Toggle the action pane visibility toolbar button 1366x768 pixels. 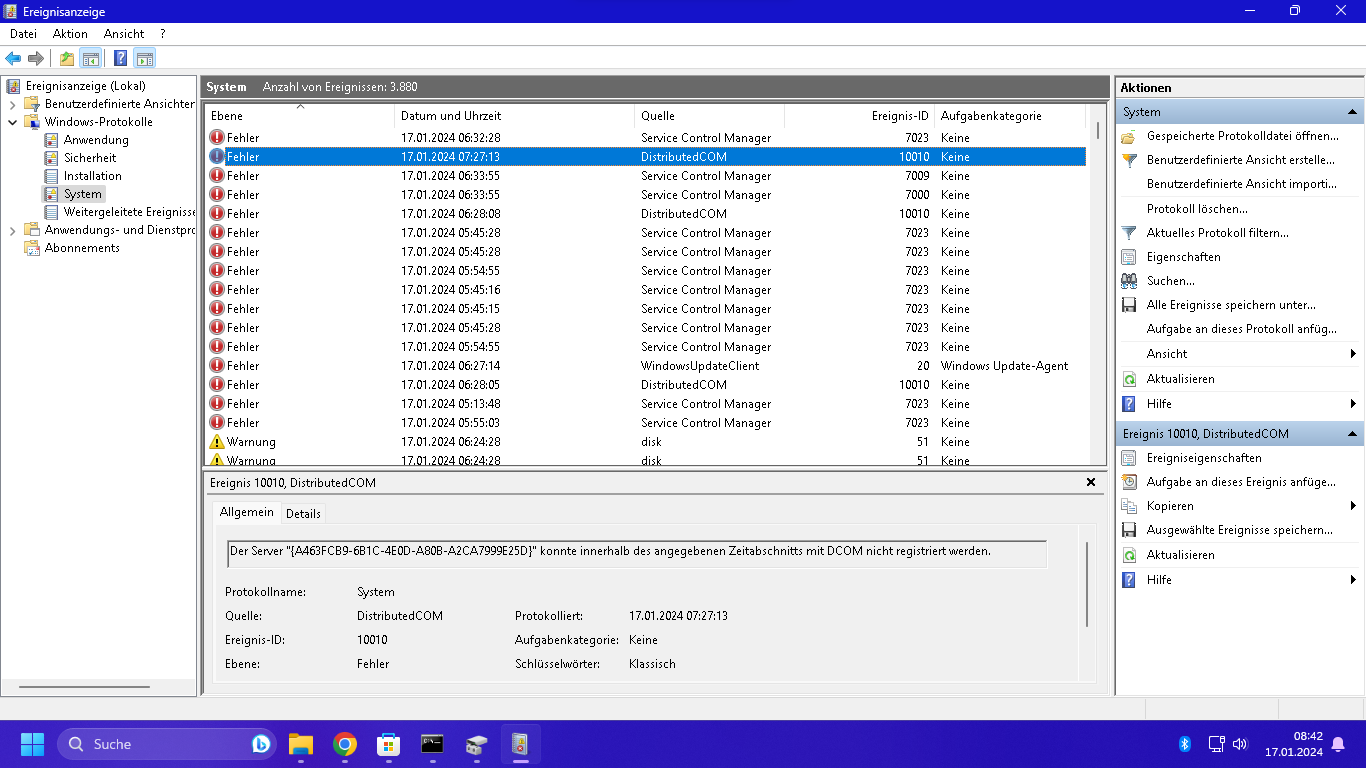pos(143,58)
